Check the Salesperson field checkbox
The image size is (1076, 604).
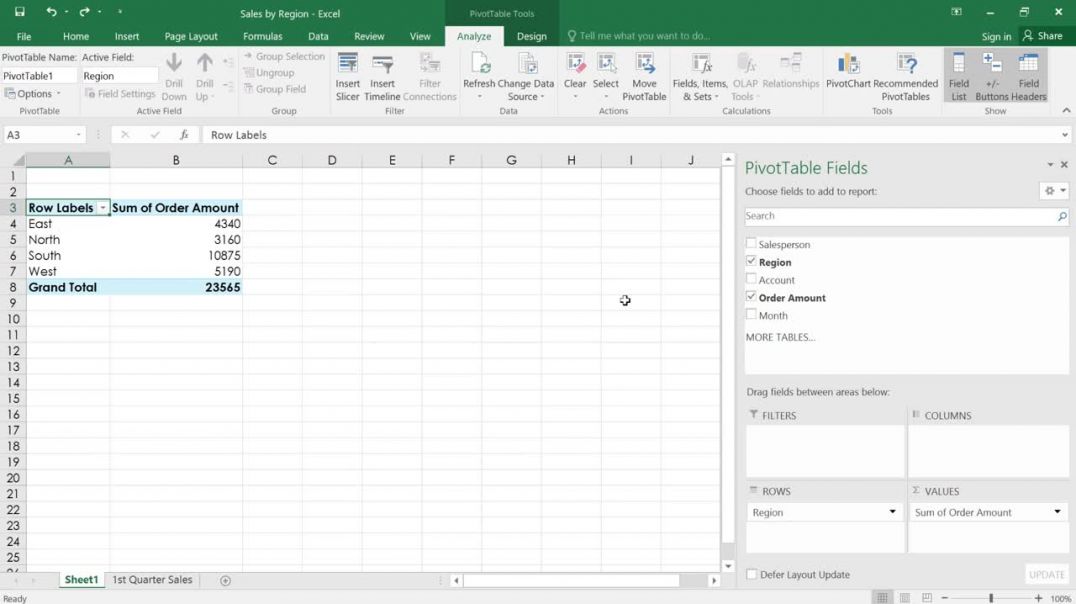point(751,243)
